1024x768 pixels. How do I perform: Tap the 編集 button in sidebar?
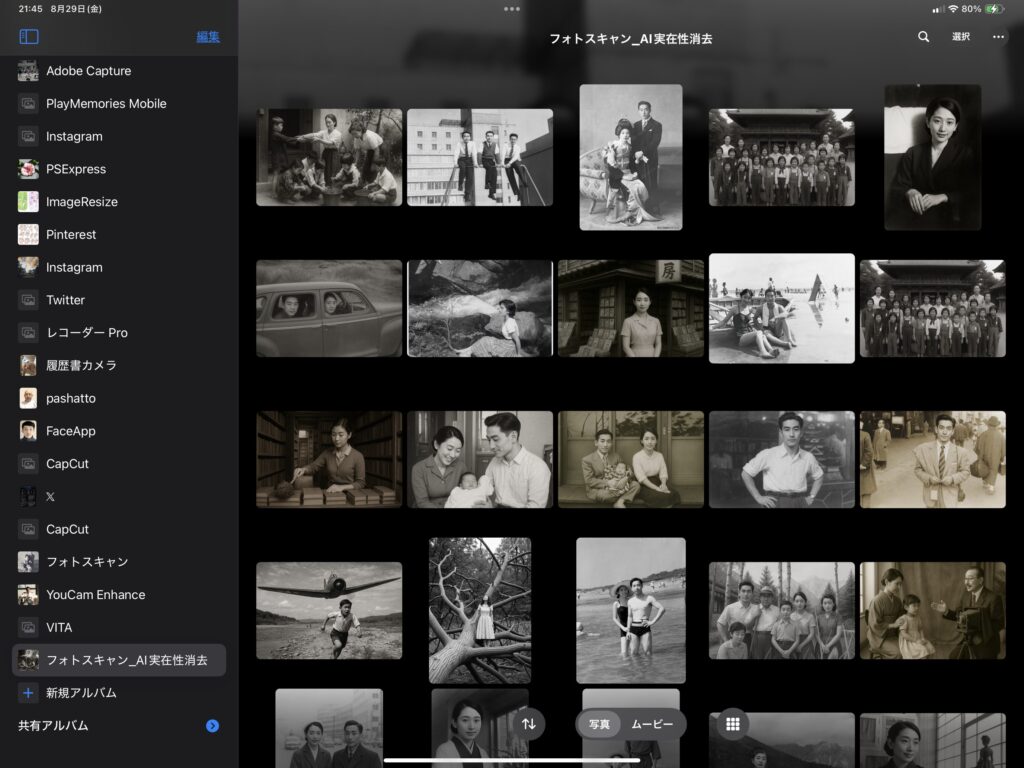coord(208,37)
